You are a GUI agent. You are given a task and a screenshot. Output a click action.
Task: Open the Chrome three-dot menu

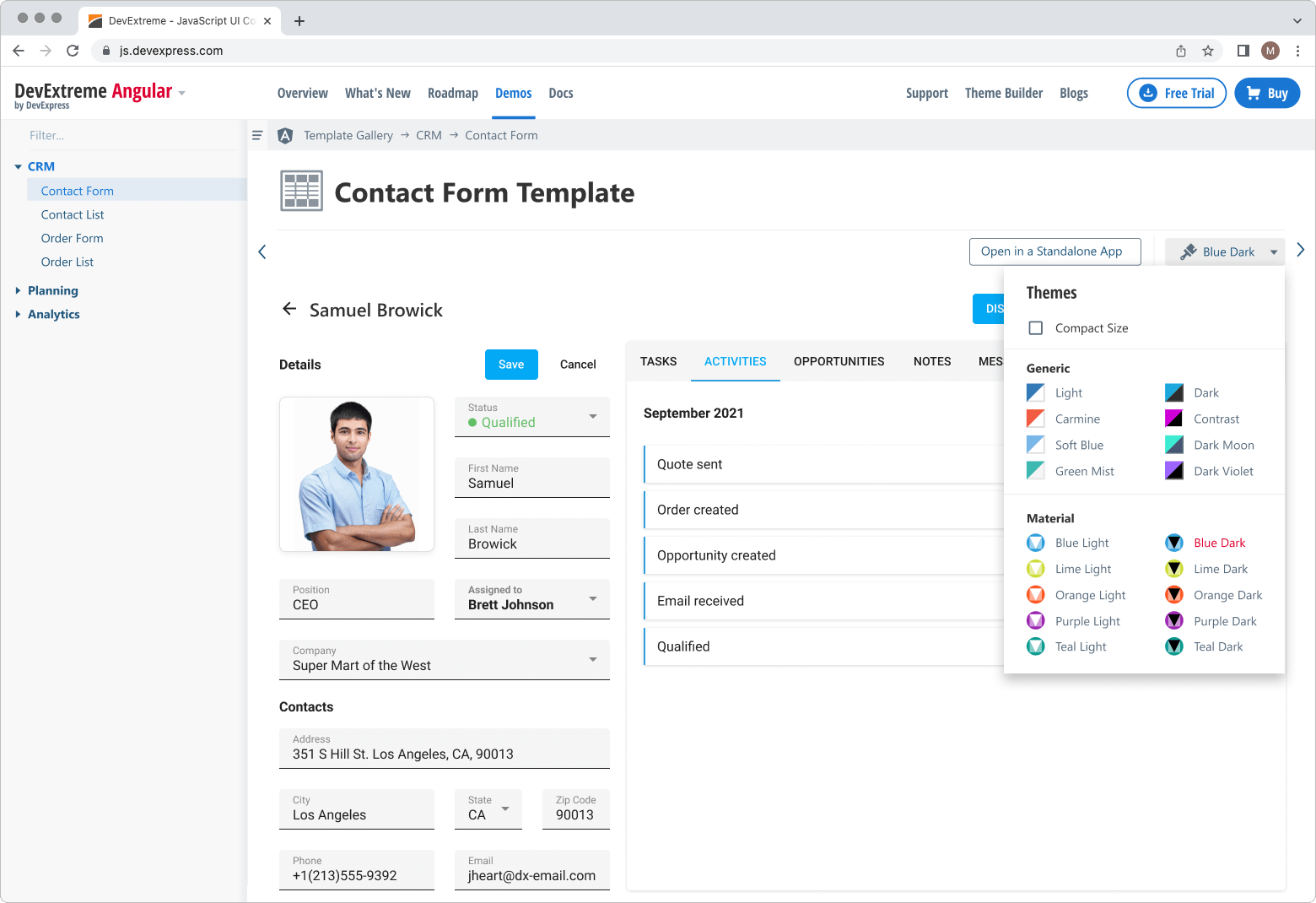tap(1297, 51)
